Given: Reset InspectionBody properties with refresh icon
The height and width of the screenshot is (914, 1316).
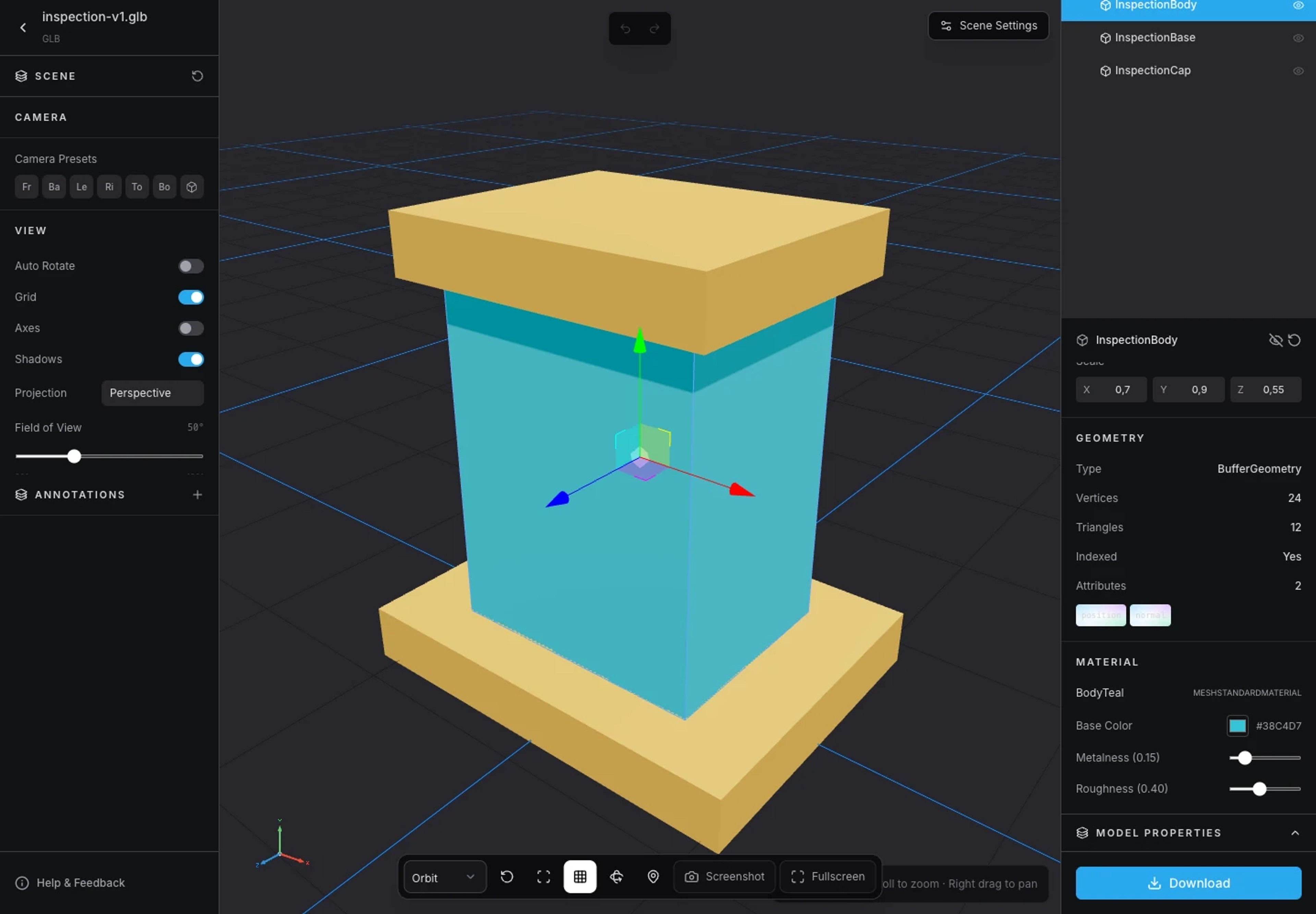Looking at the screenshot, I should point(1294,340).
